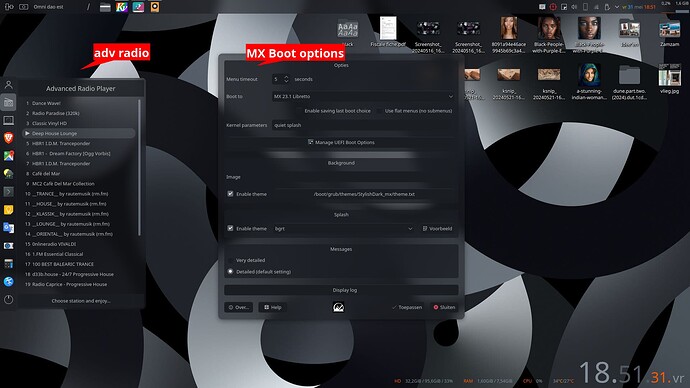Open the laptop screen icon in the side dock
The width and height of the screenshot is (690, 388).
tap(8, 120)
